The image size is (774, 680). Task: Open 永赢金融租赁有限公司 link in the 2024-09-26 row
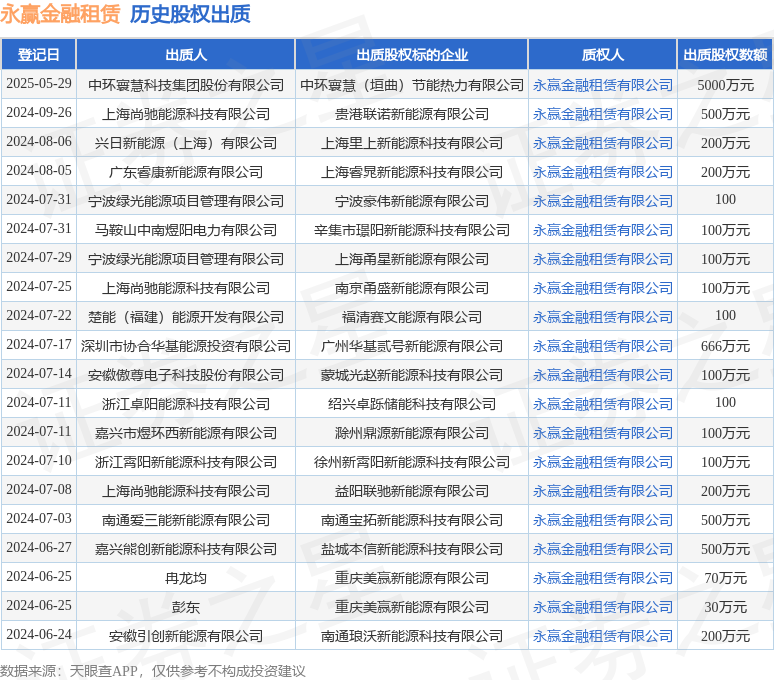coord(602,114)
